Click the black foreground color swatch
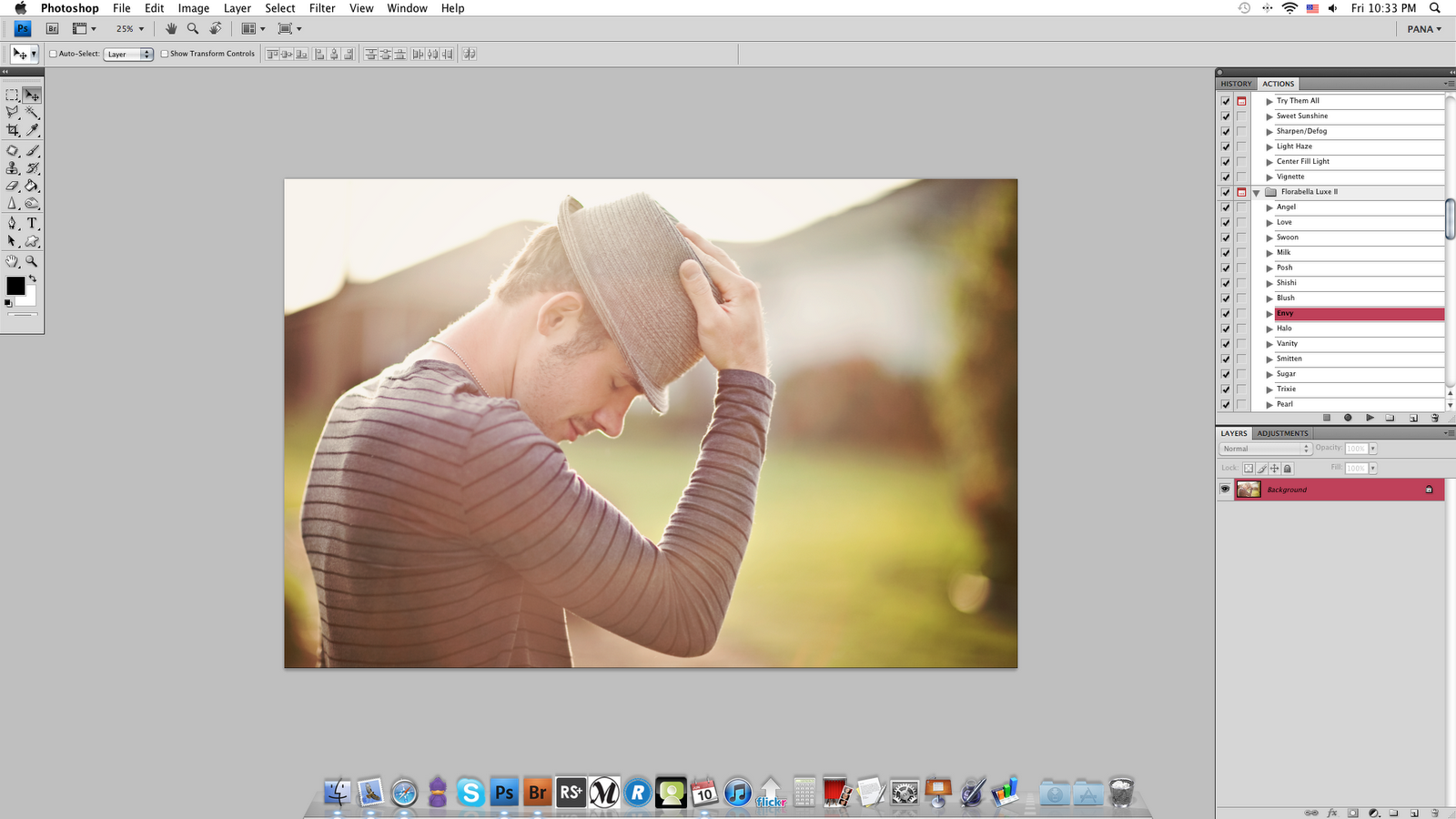This screenshot has width=1456, height=819. pos(15,286)
